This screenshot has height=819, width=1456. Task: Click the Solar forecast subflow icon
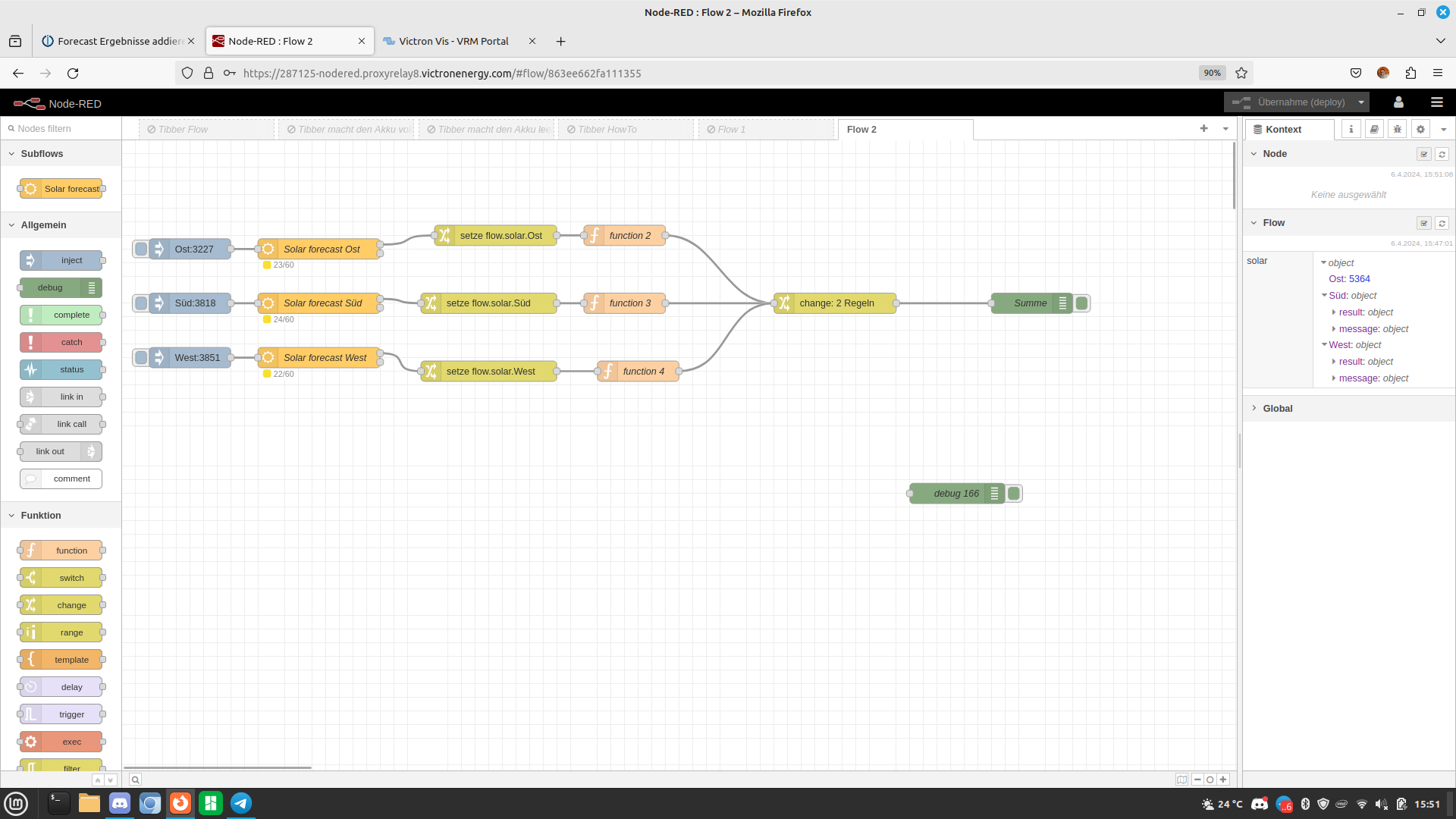pyautogui.click(x=30, y=189)
